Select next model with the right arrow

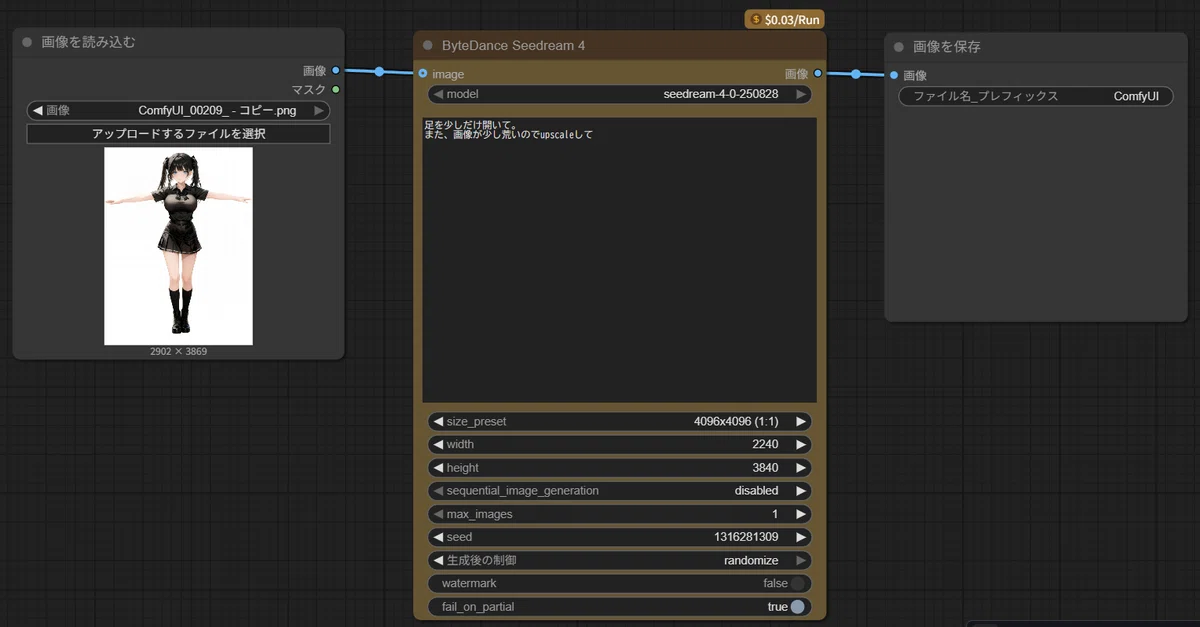[x=801, y=95]
